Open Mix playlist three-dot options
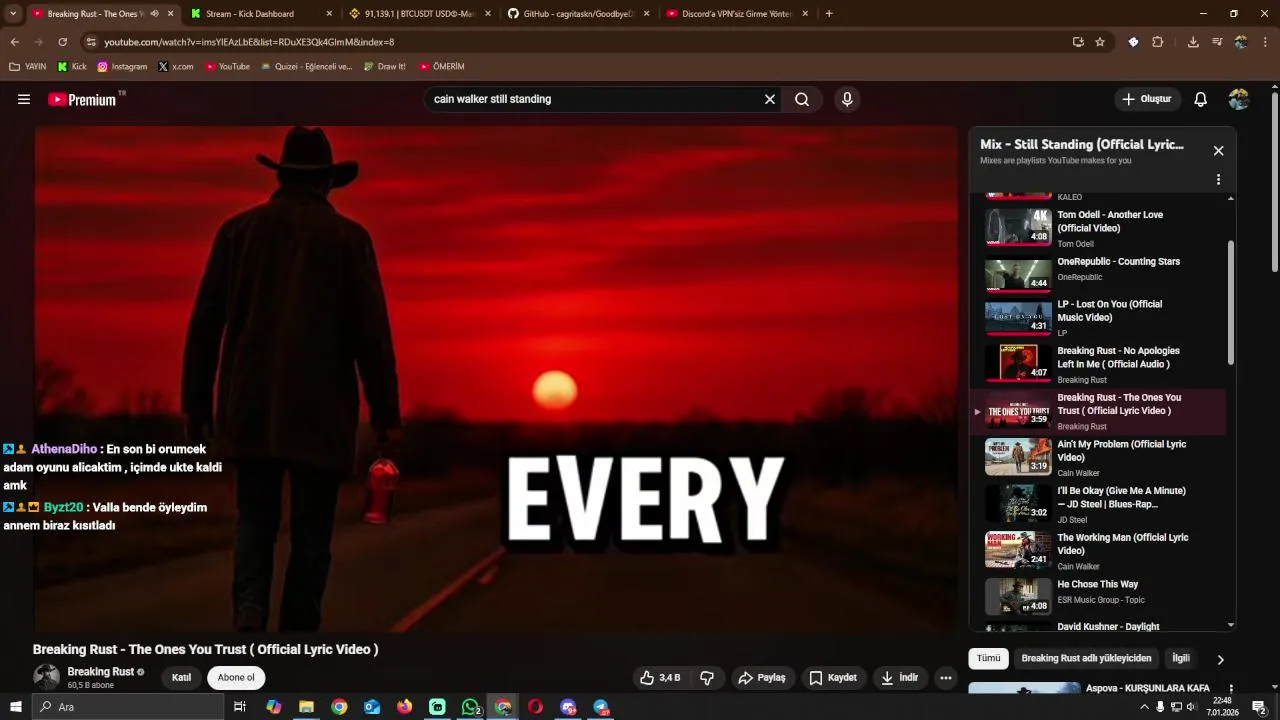Screen dimensions: 1280x720 pos(1218,180)
